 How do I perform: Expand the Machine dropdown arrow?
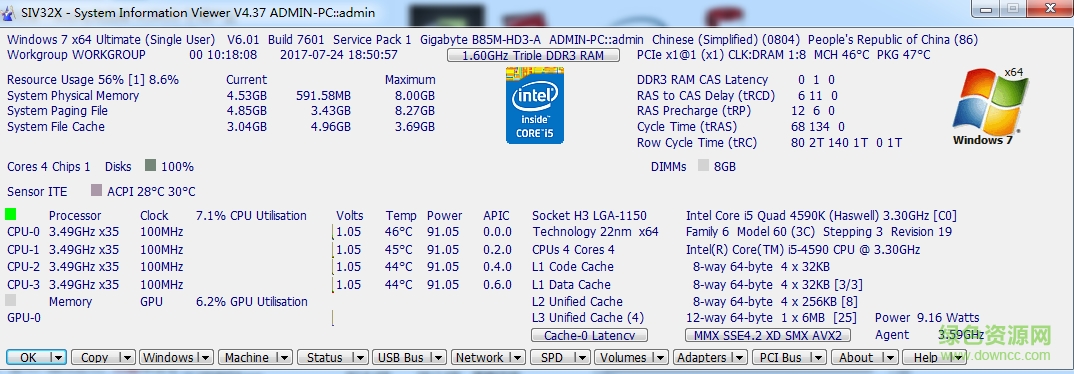tap(284, 357)
